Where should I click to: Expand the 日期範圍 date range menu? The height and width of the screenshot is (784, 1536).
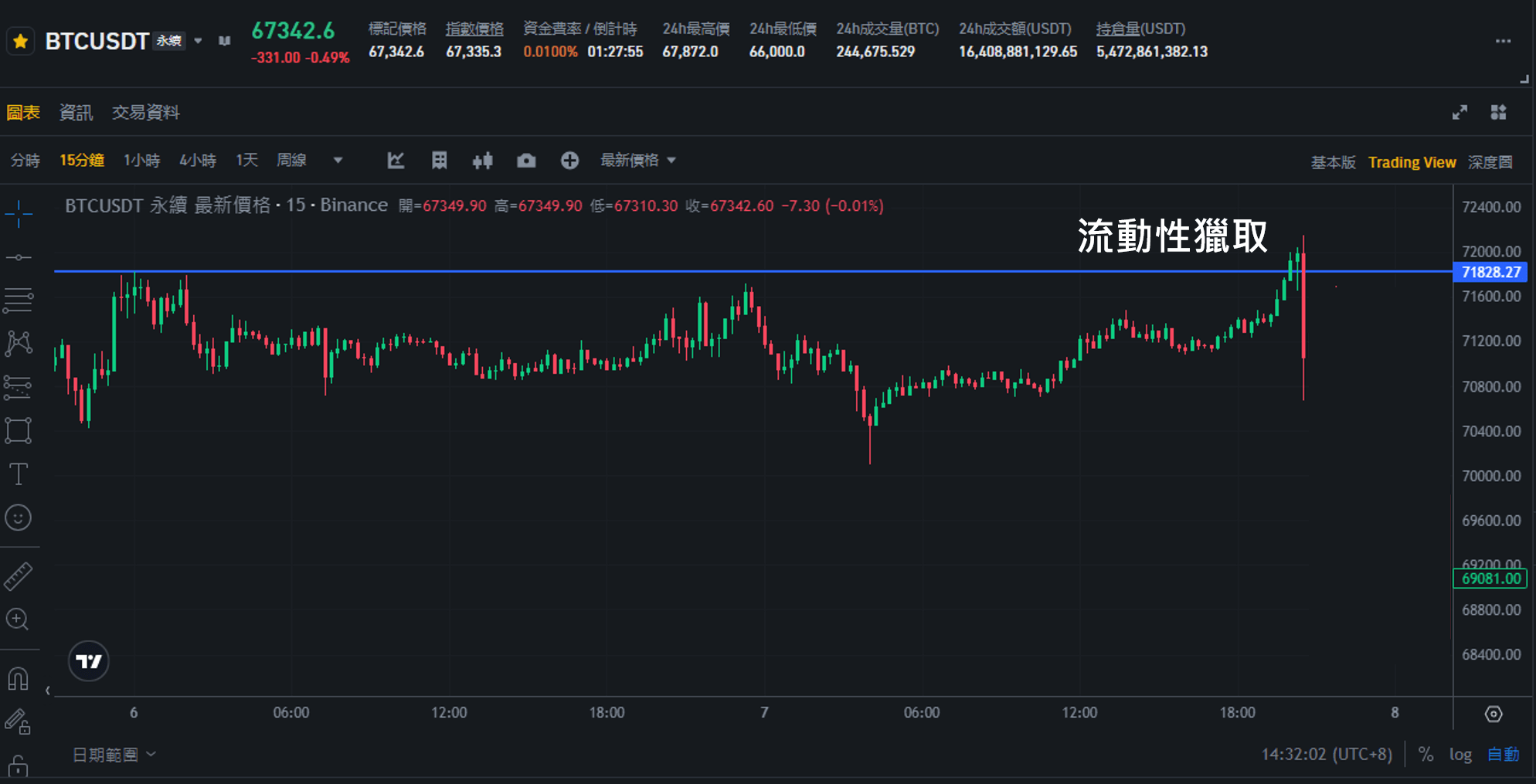(114, 755)
